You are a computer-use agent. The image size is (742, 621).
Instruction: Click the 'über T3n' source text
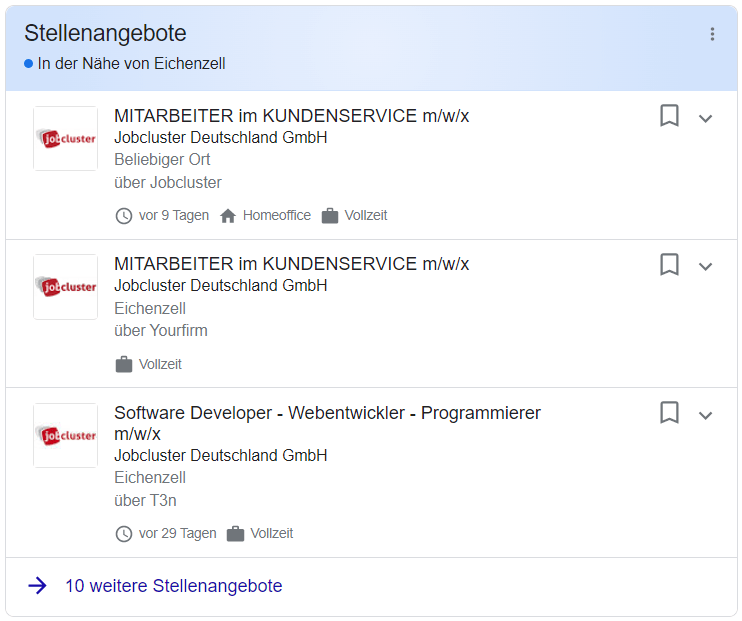(x=145, y=500)
